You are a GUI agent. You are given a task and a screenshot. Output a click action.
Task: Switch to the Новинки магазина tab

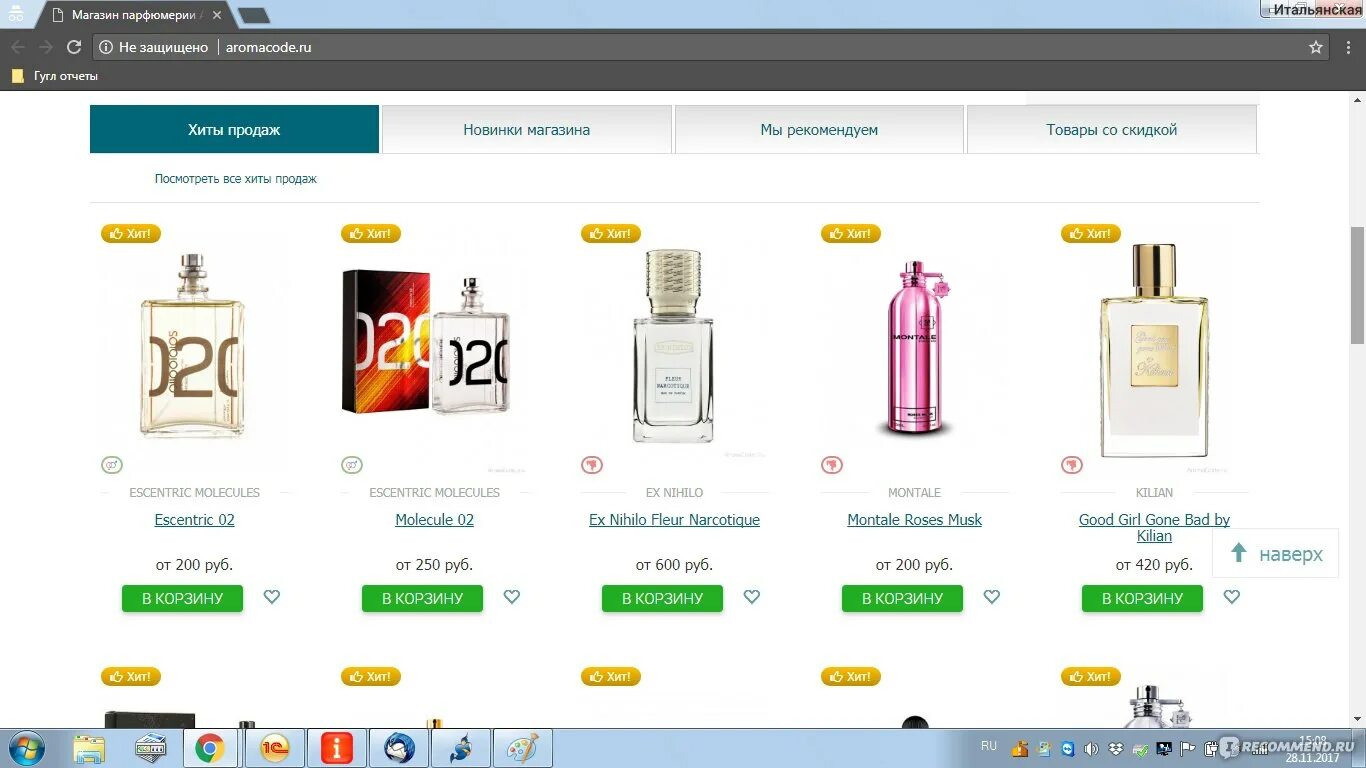pos(526,129)
